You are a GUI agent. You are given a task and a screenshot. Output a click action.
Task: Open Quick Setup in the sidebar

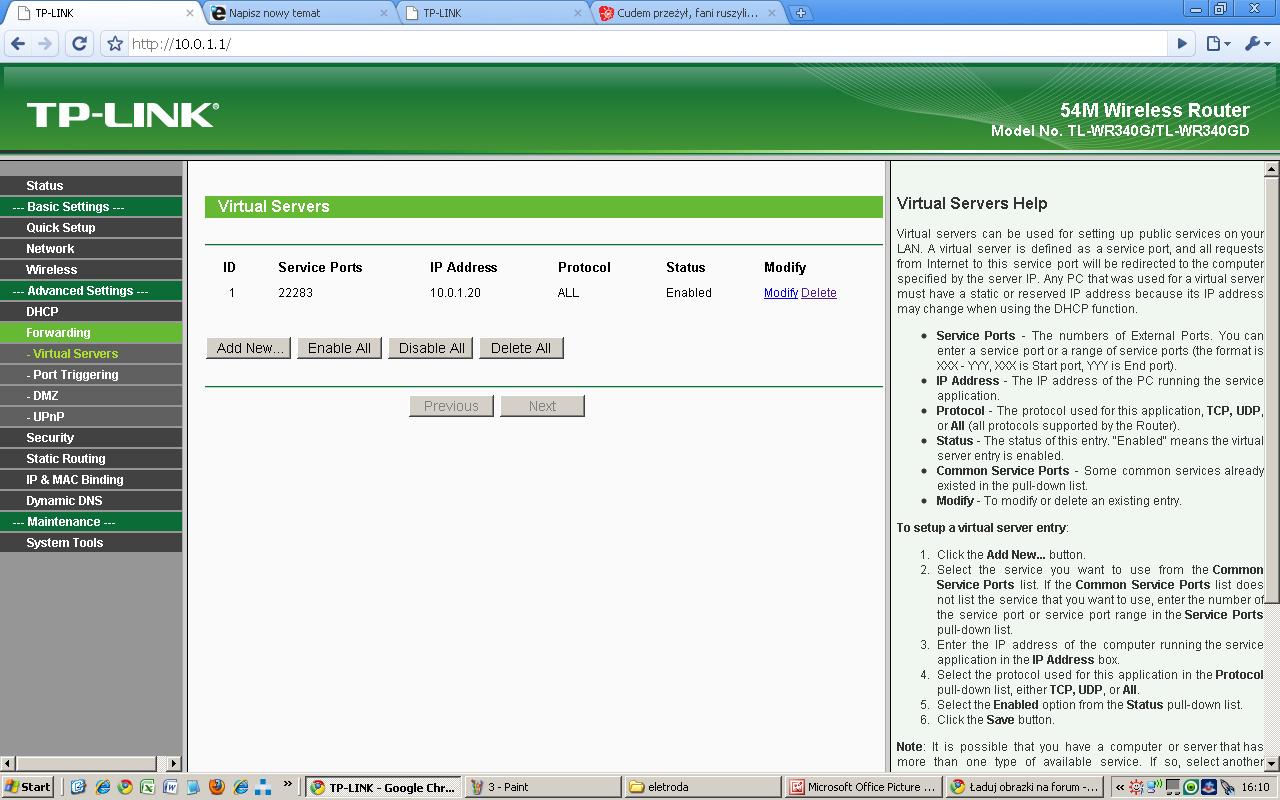click(91, 227)
